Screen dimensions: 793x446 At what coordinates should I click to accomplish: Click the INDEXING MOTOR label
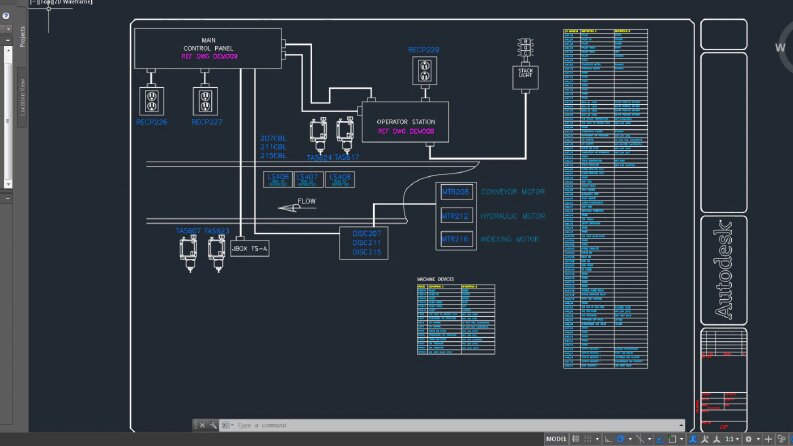tap(510, 239)
